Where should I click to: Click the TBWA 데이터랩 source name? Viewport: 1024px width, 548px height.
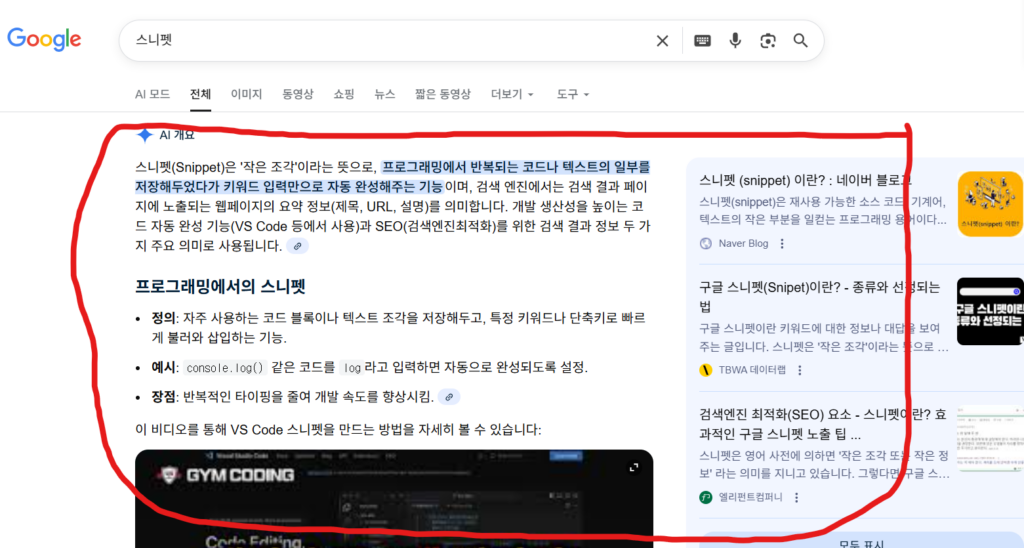[x=752, y=370]
